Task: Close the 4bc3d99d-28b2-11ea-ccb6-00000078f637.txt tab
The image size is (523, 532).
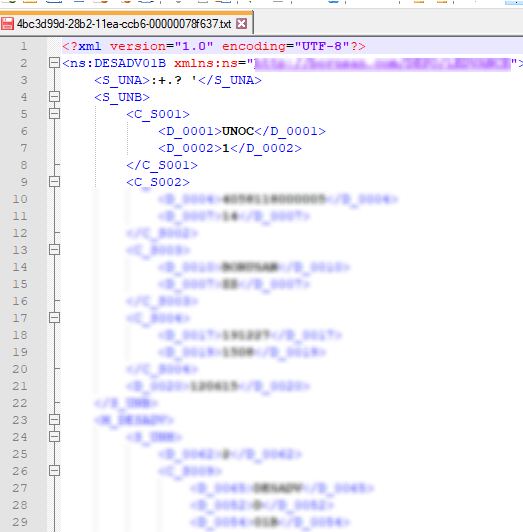Action: coord(241,24)
